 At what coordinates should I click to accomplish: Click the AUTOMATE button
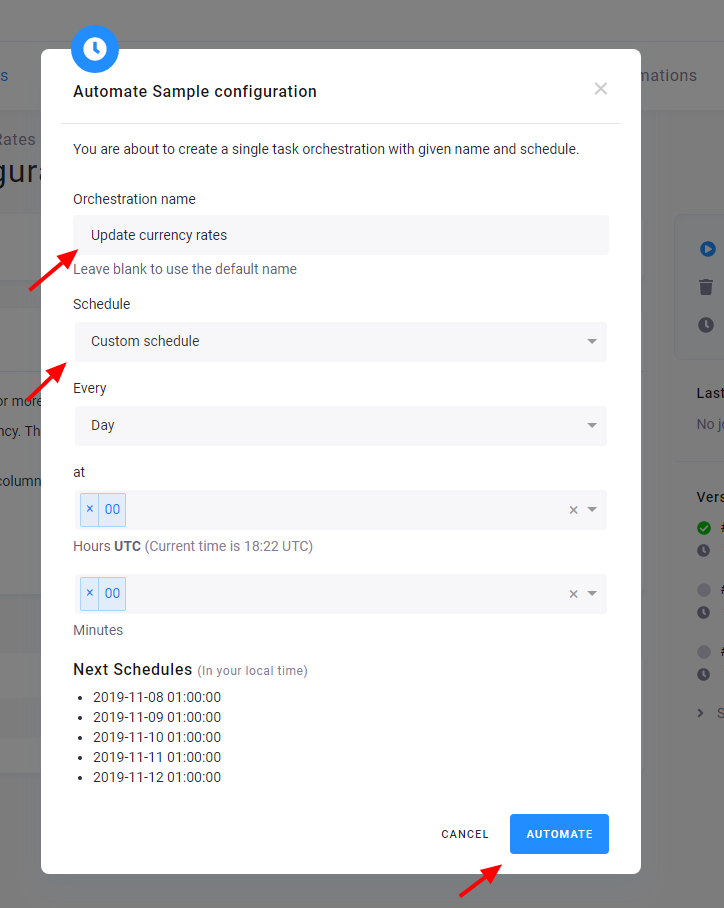click(559, 833)
